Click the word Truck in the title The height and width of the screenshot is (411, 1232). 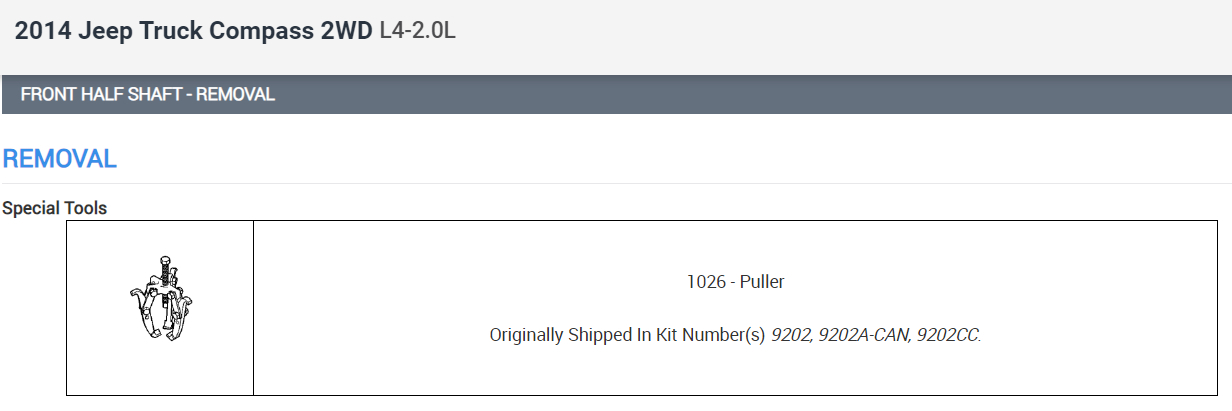click(169, 30)
